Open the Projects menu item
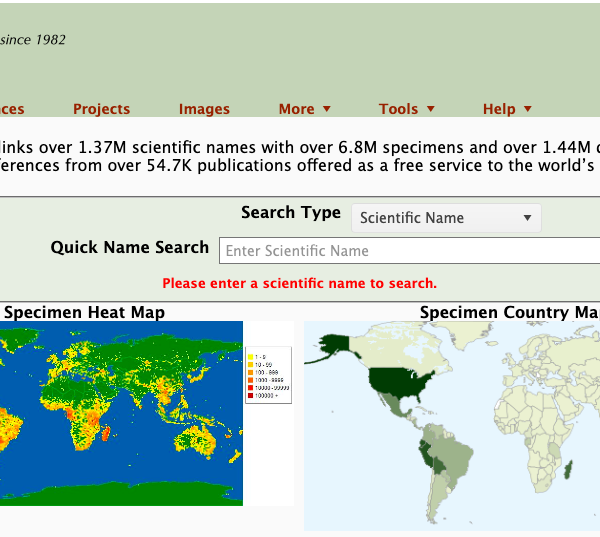This screenshot has width=600, height=537. coord(101,109)
